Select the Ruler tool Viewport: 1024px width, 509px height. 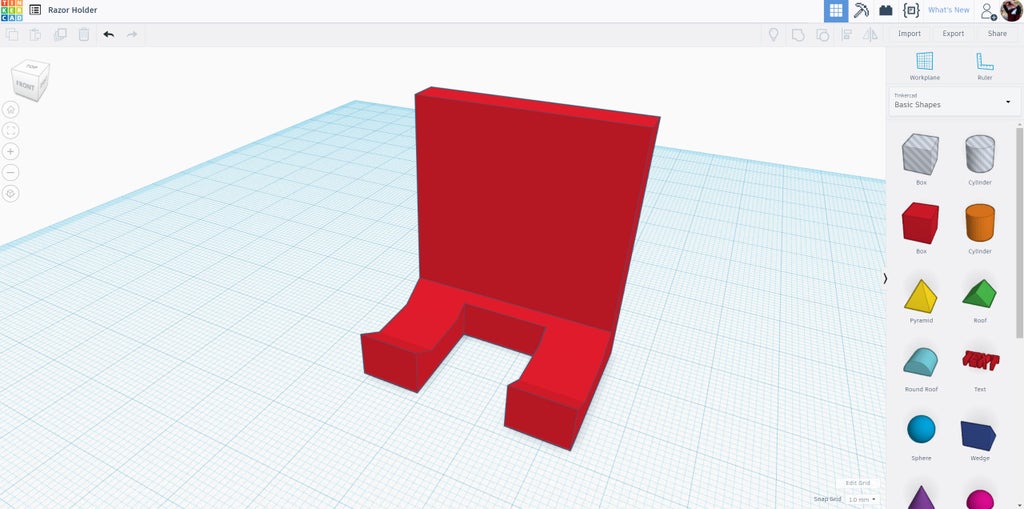[984, 66]
